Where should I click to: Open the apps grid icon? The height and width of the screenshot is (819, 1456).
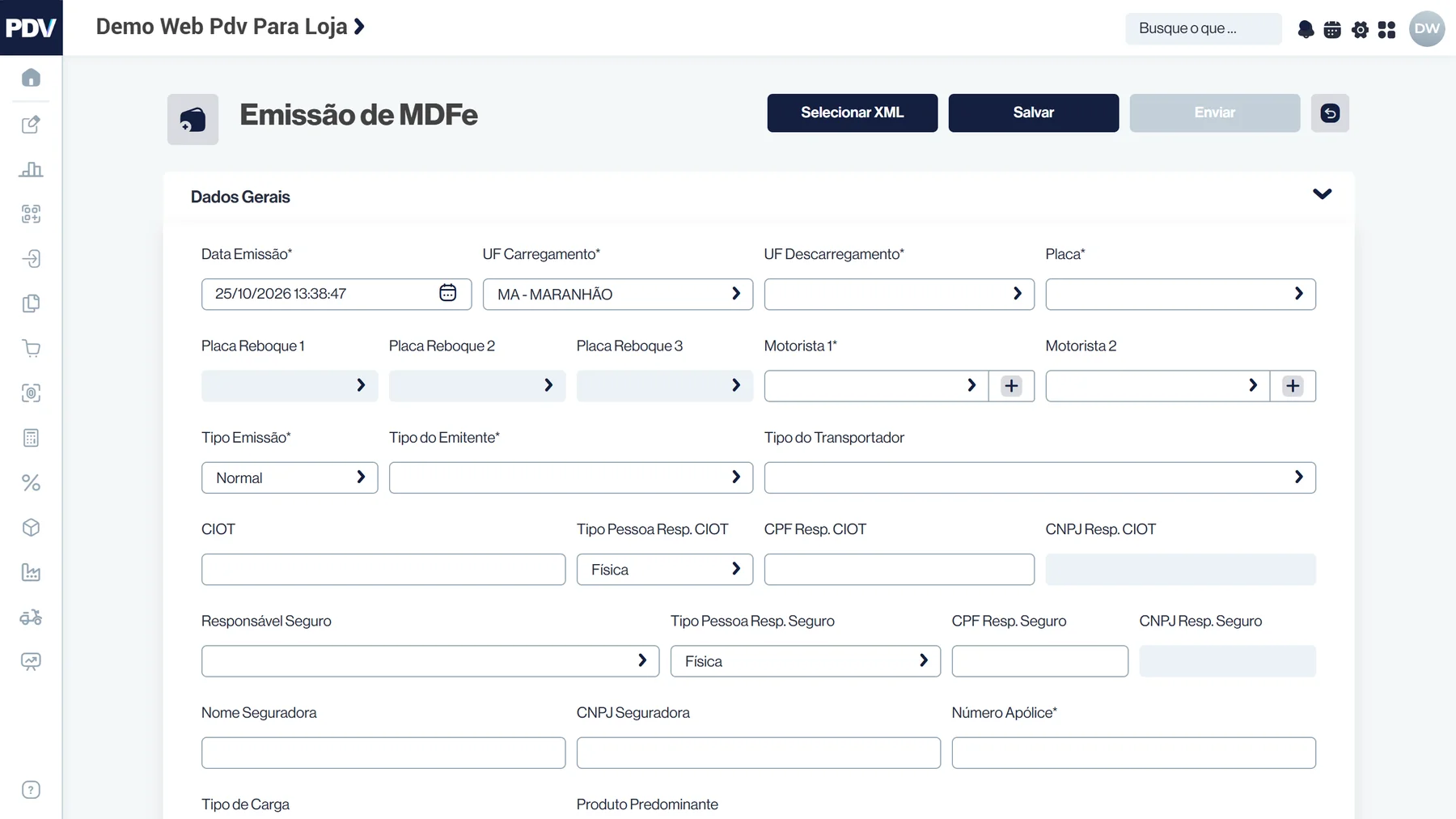[1386, 30]
